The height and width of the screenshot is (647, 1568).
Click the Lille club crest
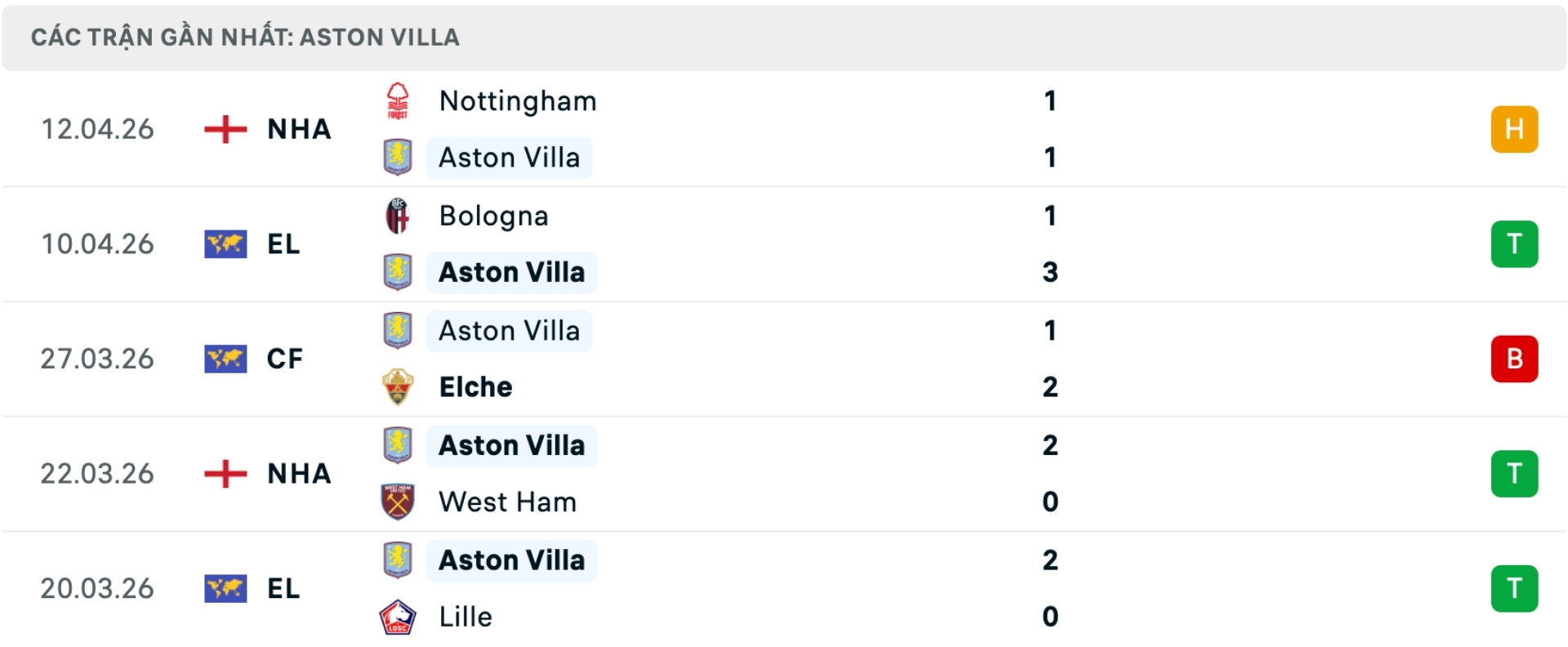point(398,617)
